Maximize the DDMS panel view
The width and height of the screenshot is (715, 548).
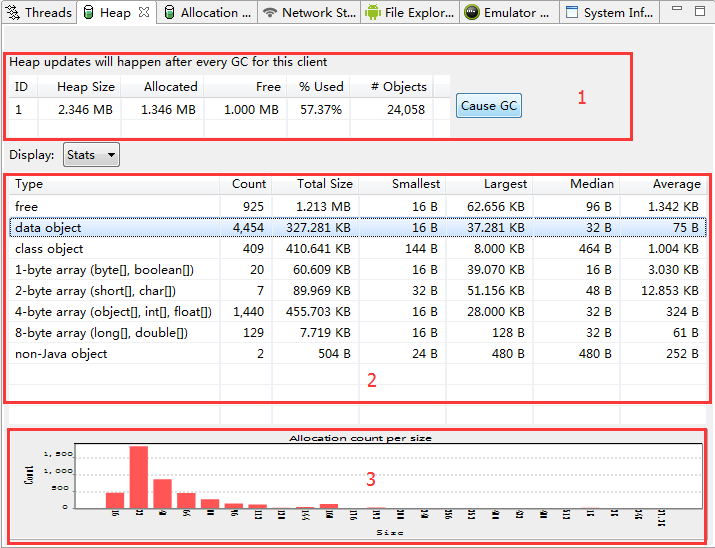pyautogui.click(x=700, y=11)
